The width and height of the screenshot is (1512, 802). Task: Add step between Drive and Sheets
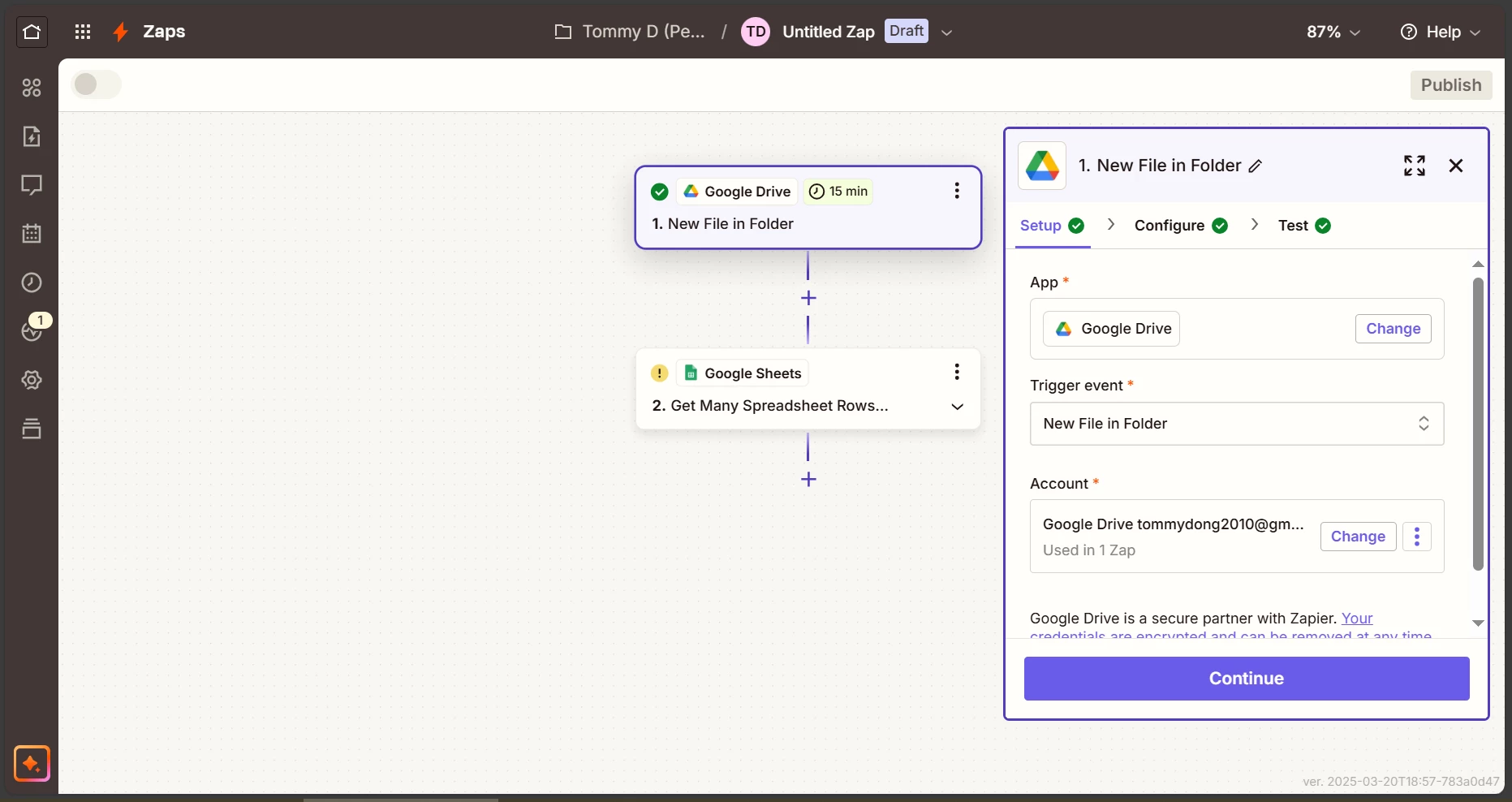pos(808,298)
